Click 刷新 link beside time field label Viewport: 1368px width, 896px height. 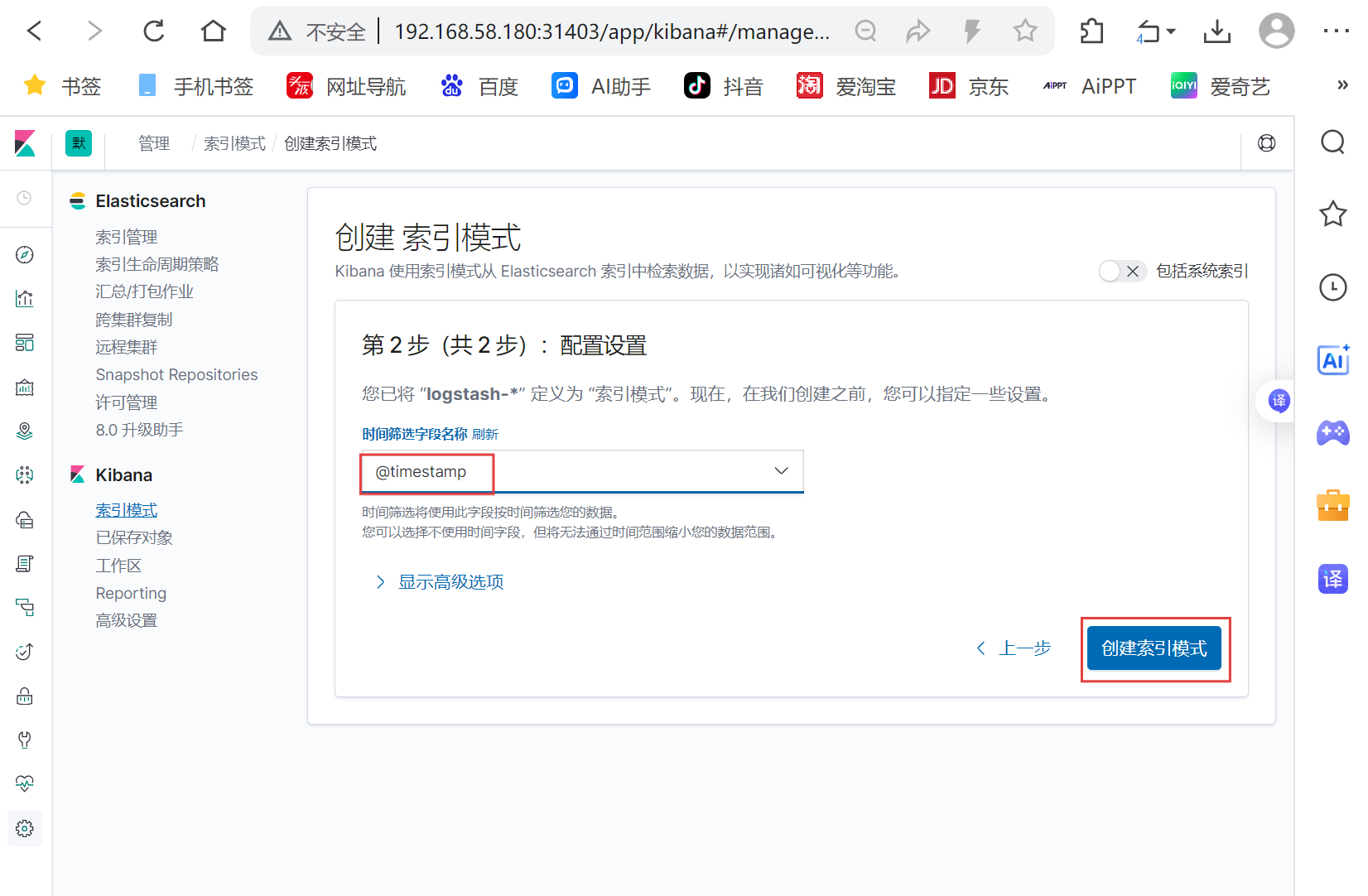485,434
